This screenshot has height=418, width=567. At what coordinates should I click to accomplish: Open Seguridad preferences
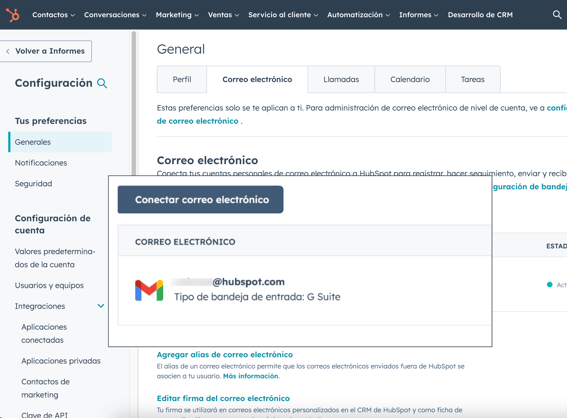[x=33, y=184]
